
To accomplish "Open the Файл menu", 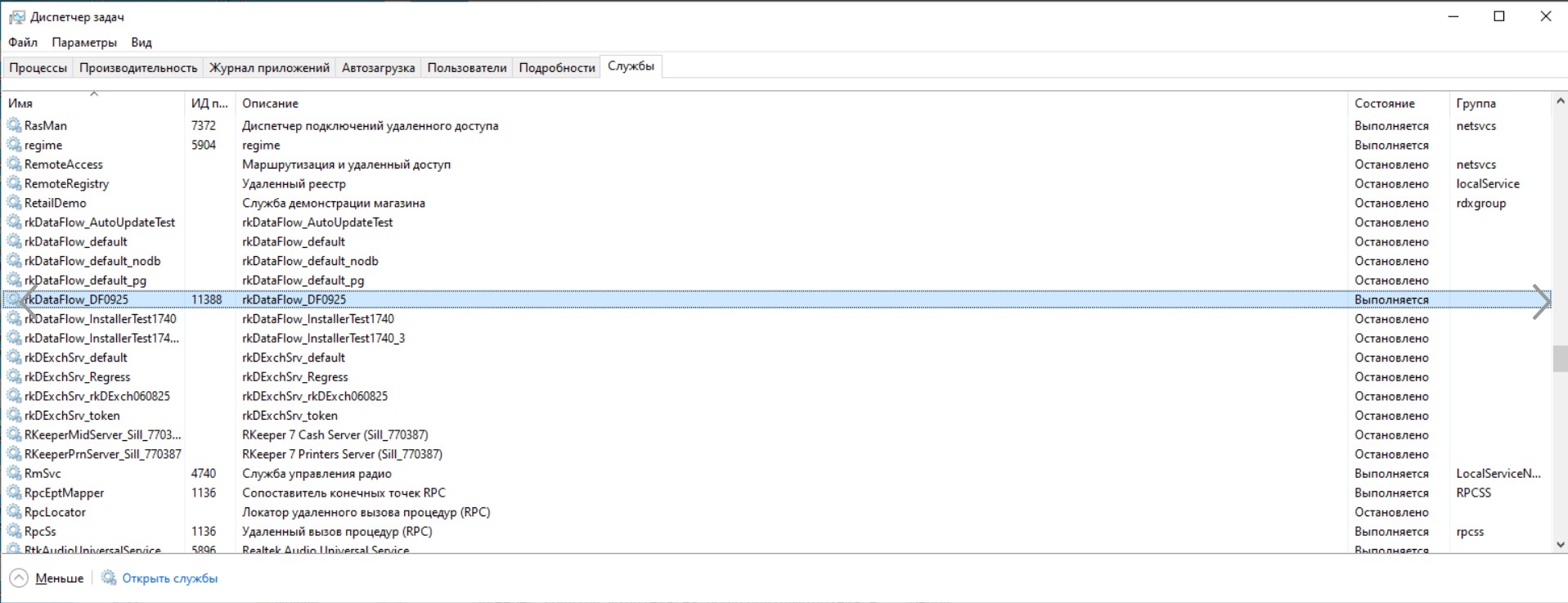I will pos(23,43).
